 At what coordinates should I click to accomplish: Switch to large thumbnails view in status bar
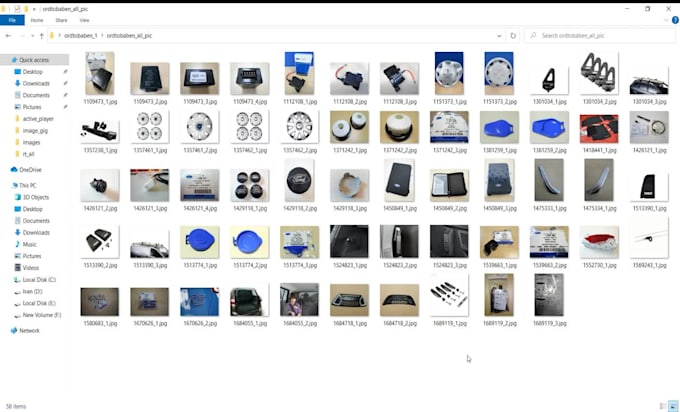click(673, 406)
